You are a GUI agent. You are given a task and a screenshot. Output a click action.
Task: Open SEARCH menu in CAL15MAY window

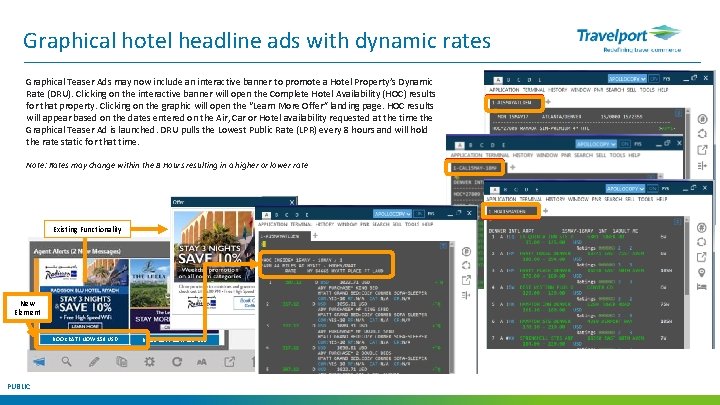(583, 155)
